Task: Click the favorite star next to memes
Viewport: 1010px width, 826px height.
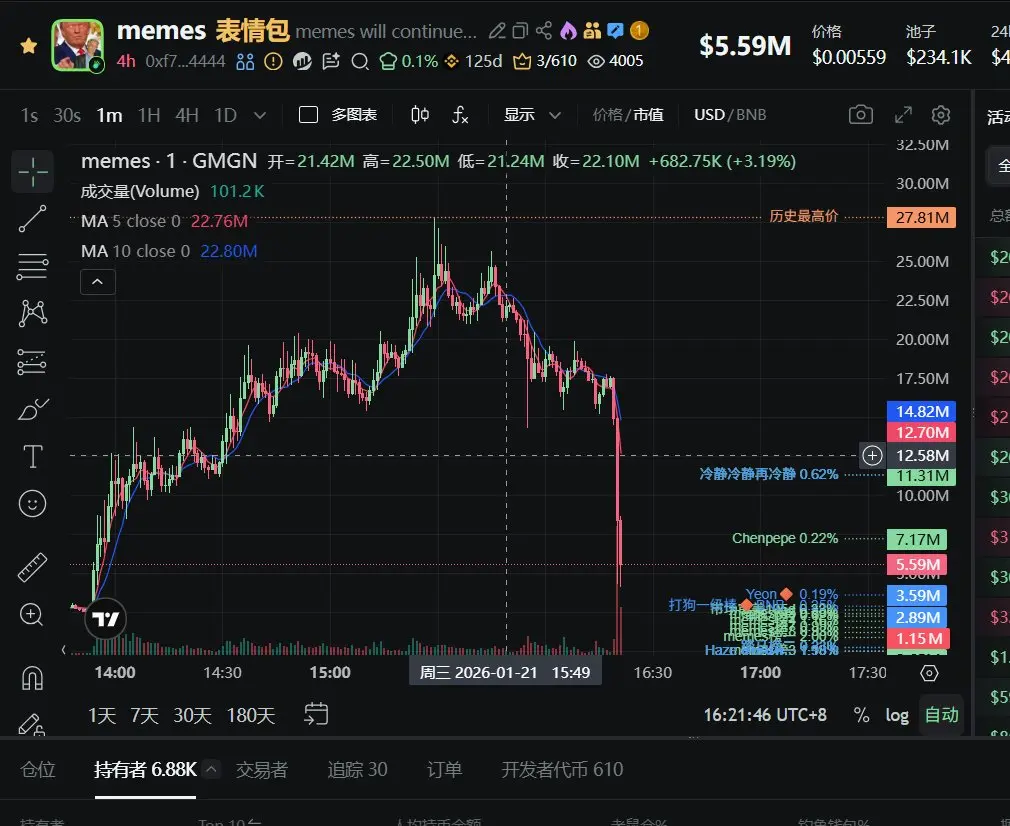Action: tap(28, 46)
